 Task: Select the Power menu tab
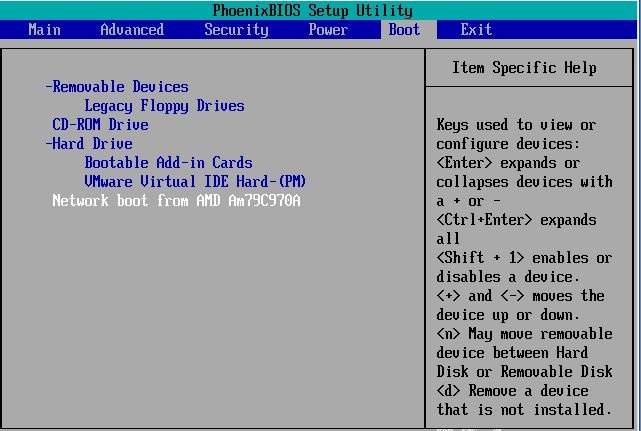click(328, 30)
